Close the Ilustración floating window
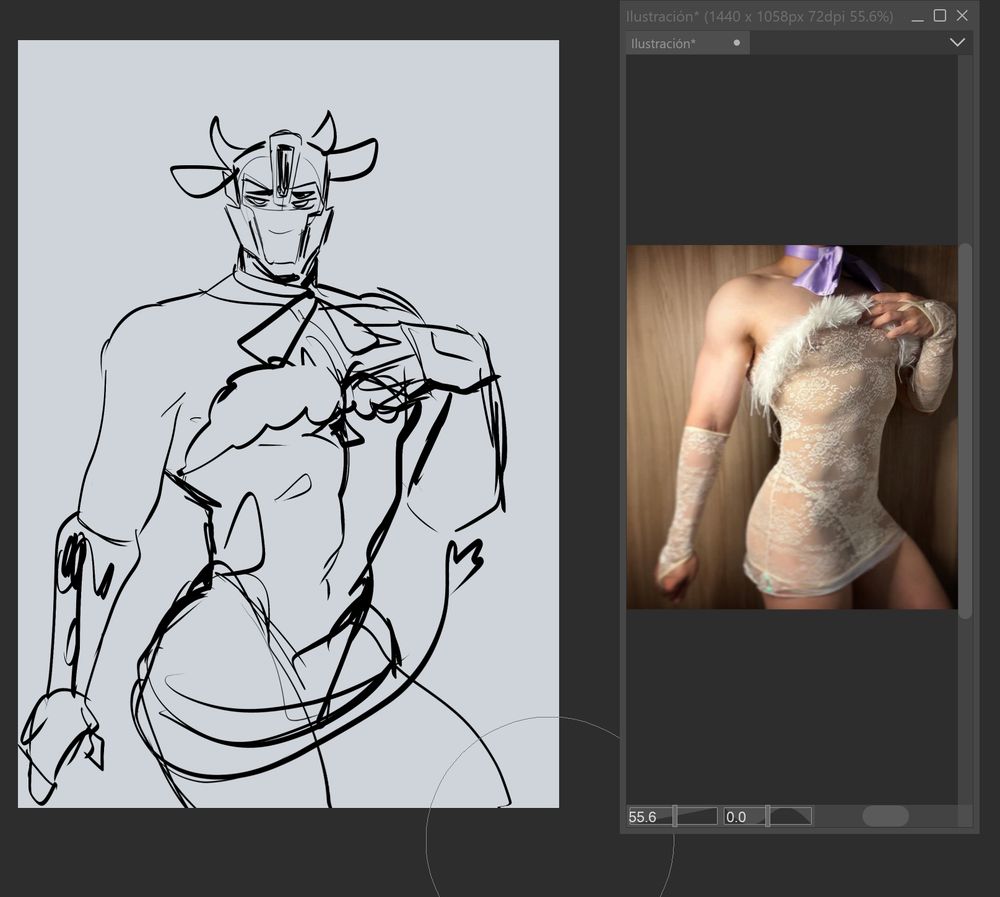 coord(962,16)
